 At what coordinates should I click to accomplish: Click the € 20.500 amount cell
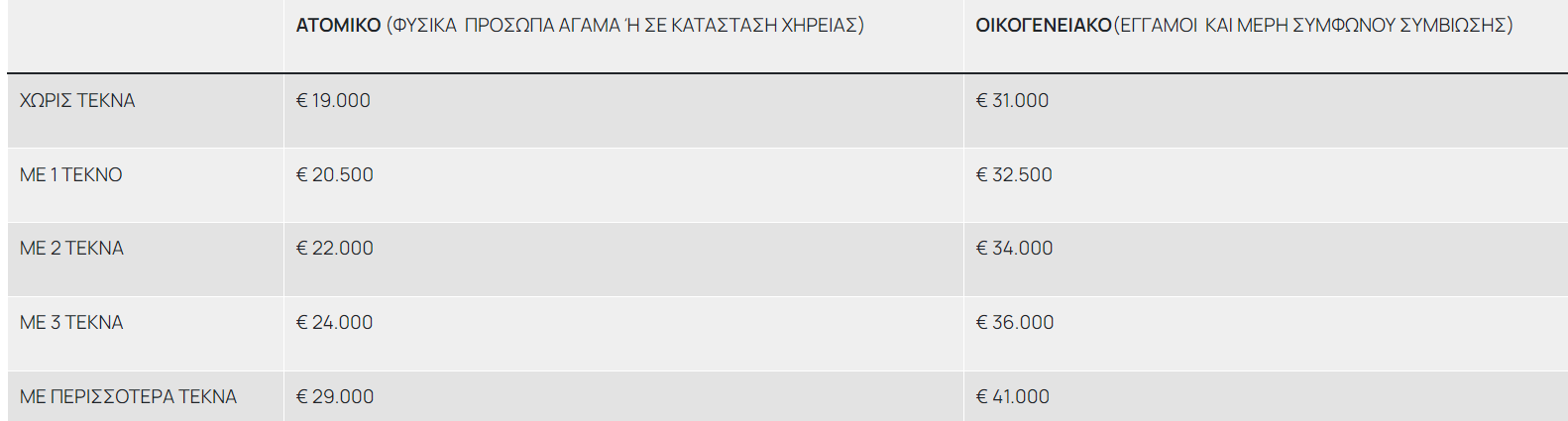tap(334, 175)
